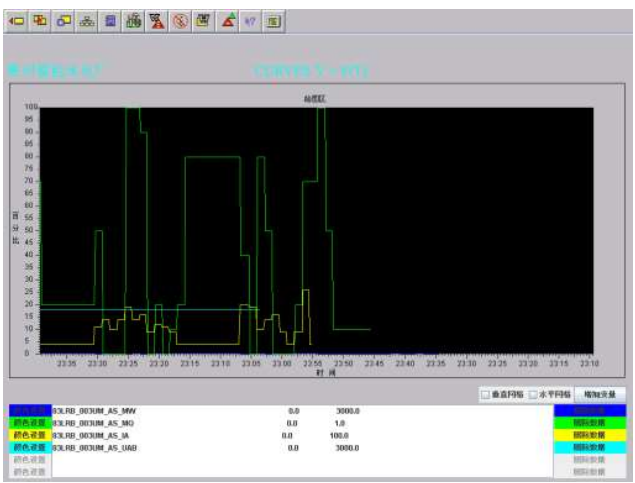Open blue 颜色设置 for 03LRB_003UM_AS_MW
The width and height of the screenshot is (635, 483).
(30, 411)
